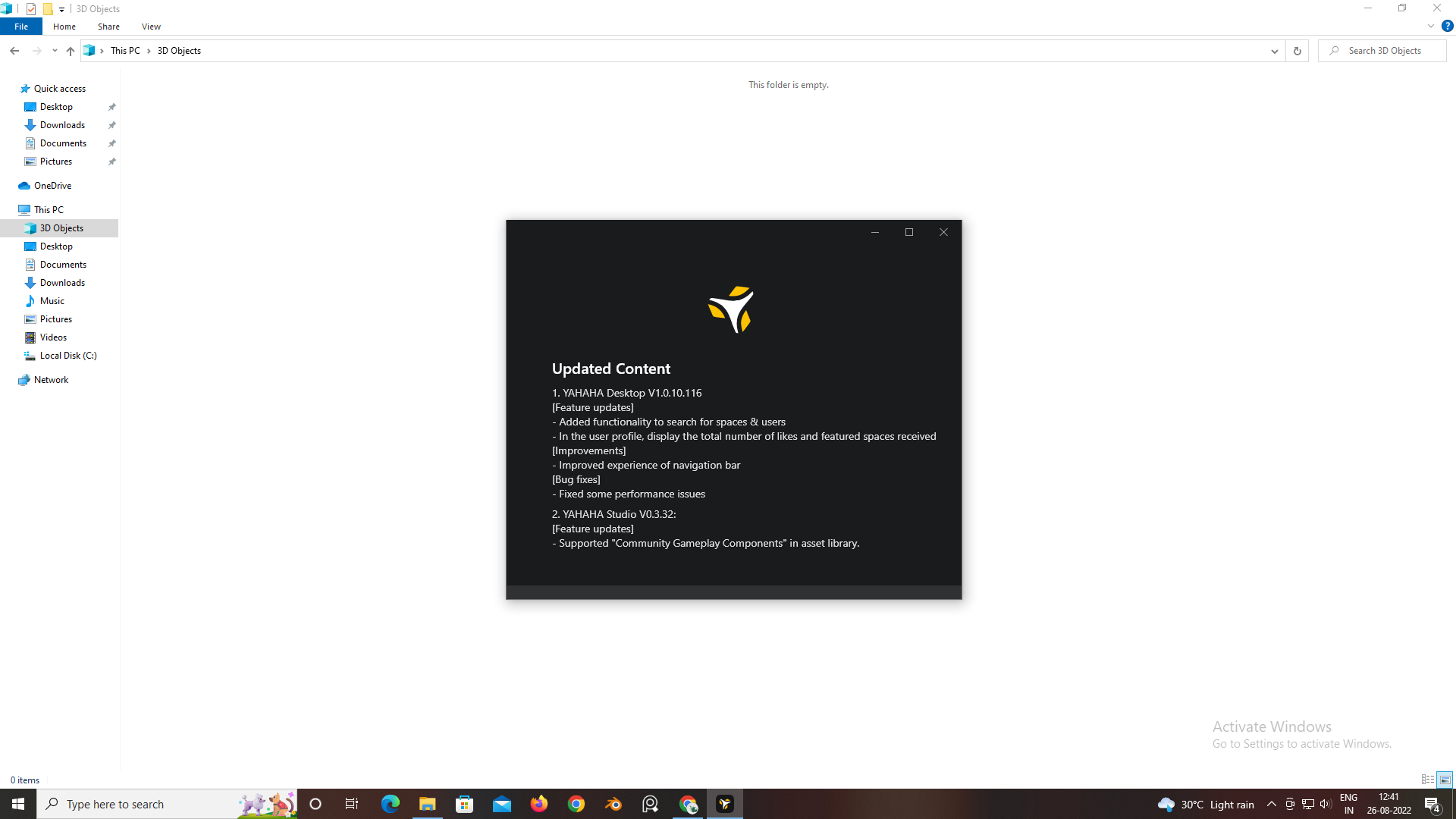Open the YAHAHA app from the taskbar
1456x819 pixels.
coord(725,803)
